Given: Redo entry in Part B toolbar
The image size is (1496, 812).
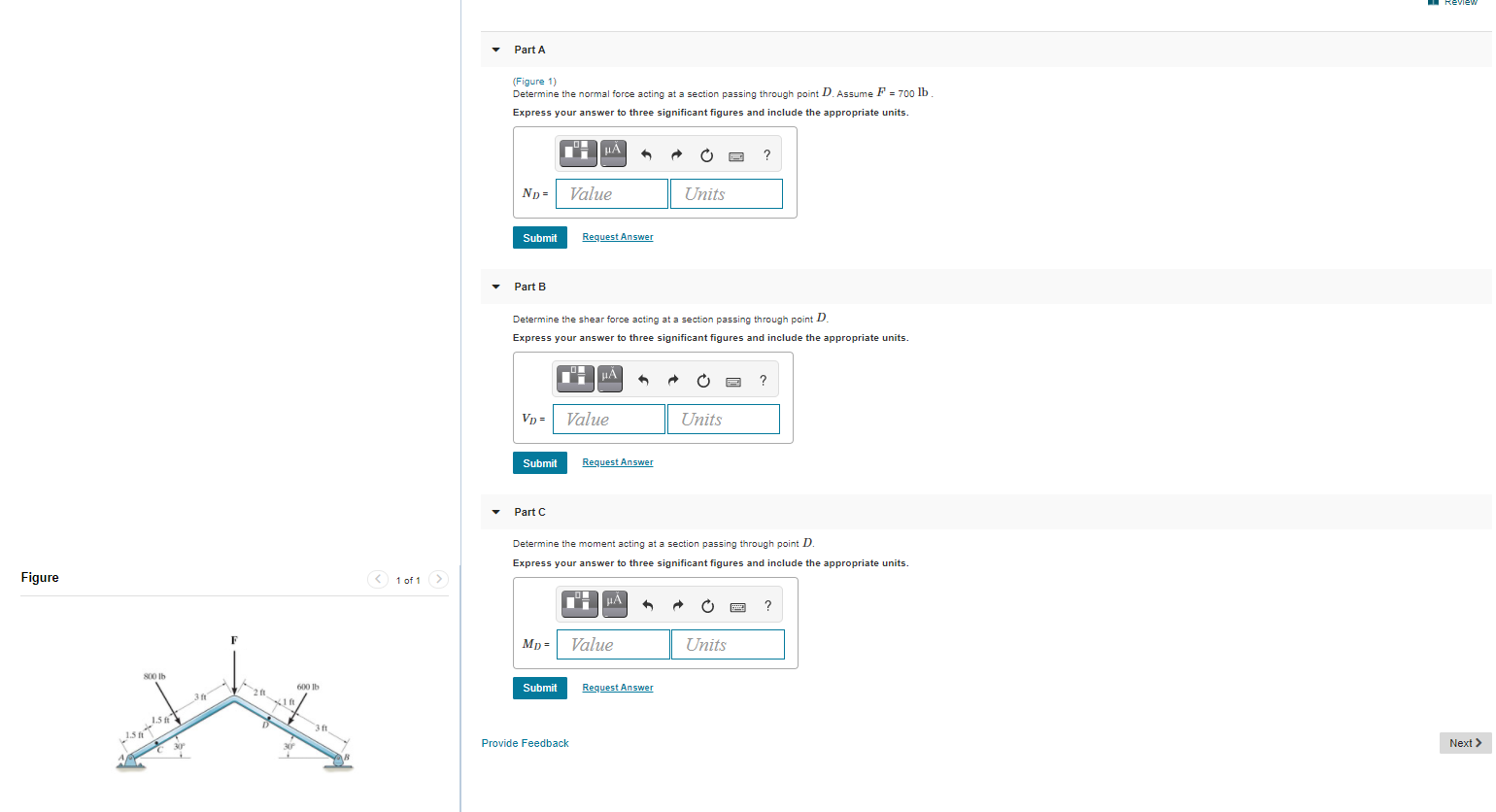Looking at the screenshot, I should [673, 381].
